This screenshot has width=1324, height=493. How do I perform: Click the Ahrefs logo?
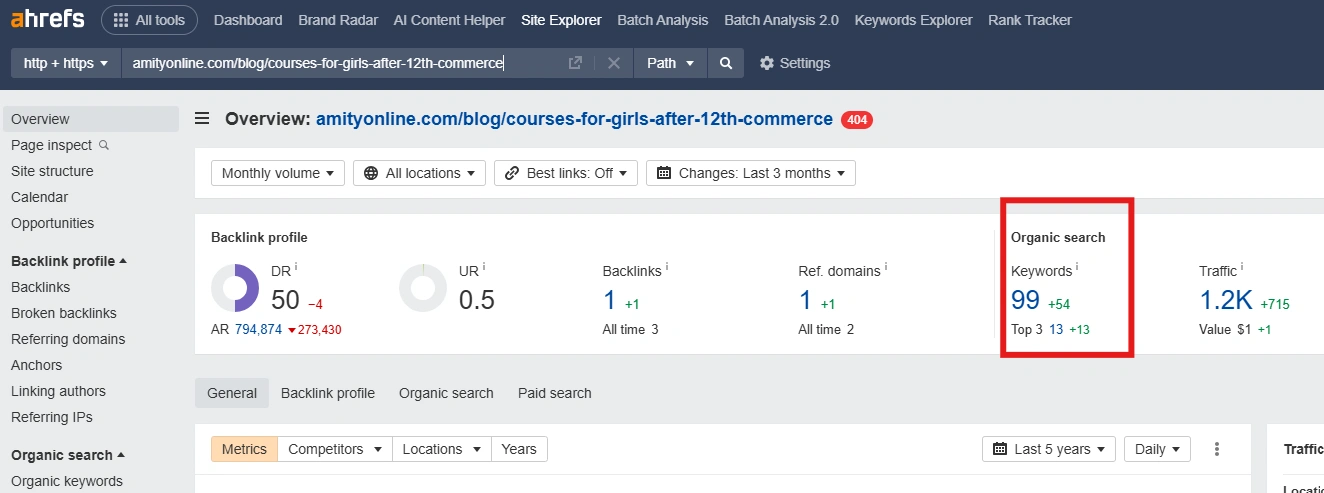tap(48, 20)
